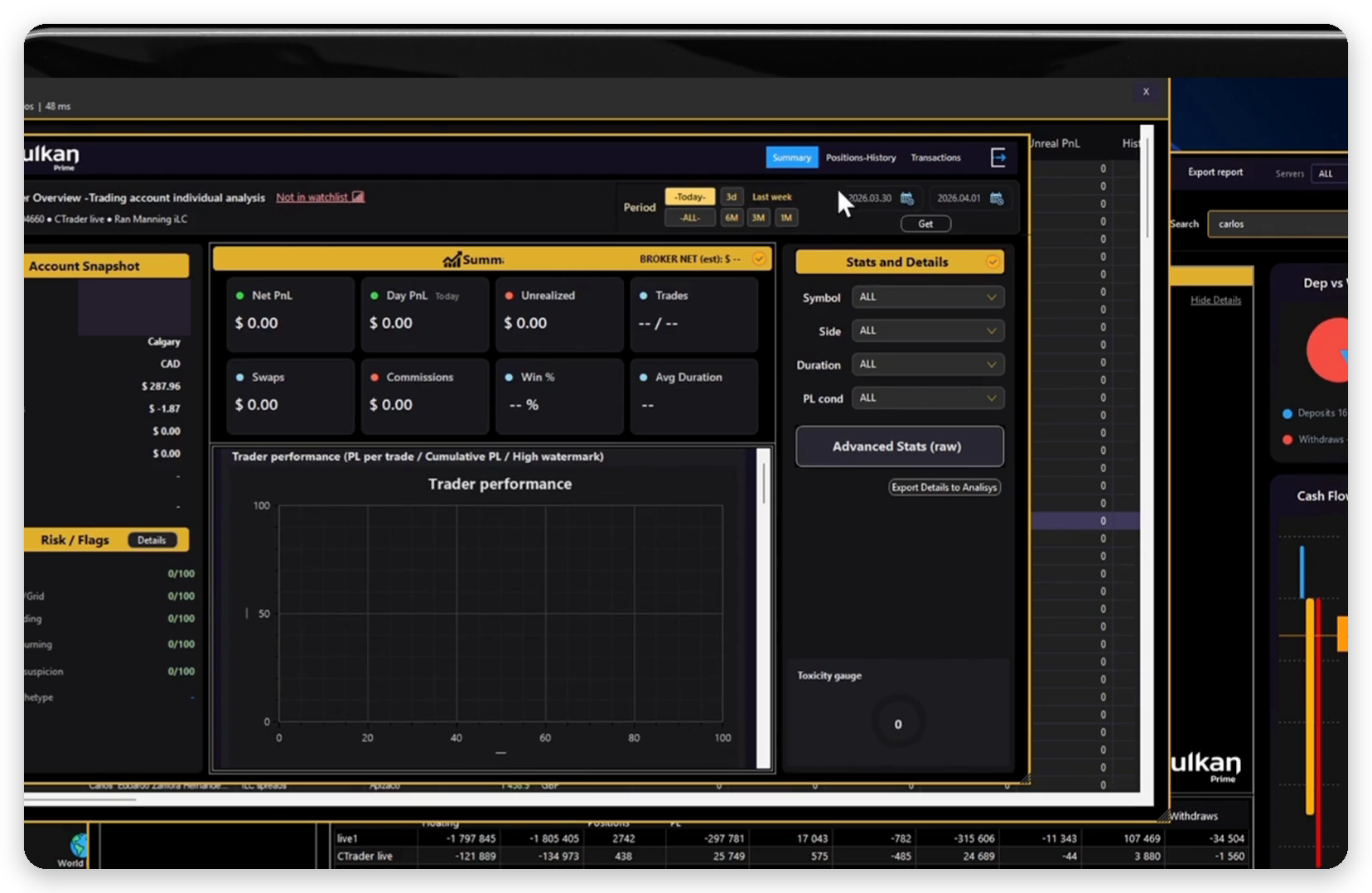Switch to the Transactions tab

point(935,157)
